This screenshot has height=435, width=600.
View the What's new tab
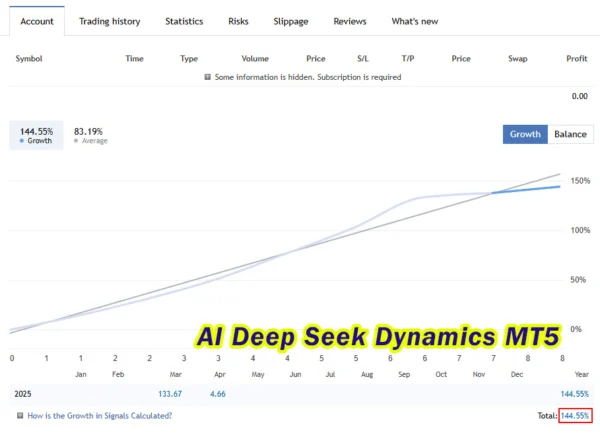point(415,21)
